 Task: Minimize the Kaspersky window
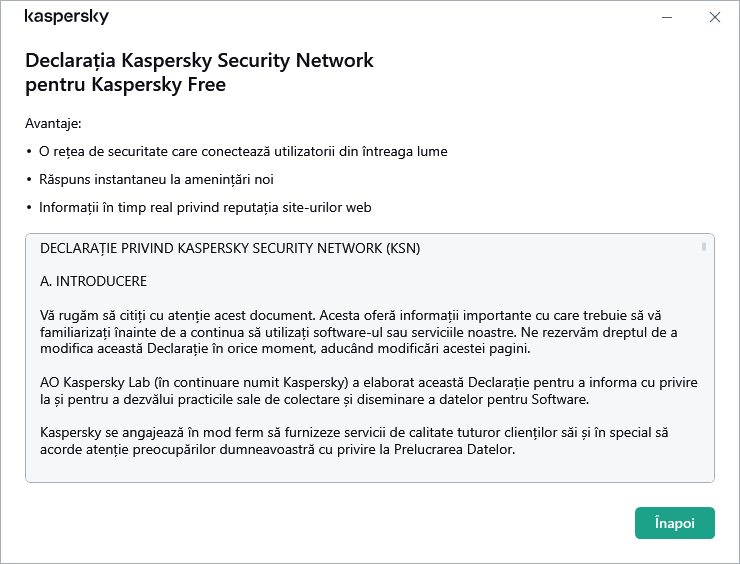667,17
